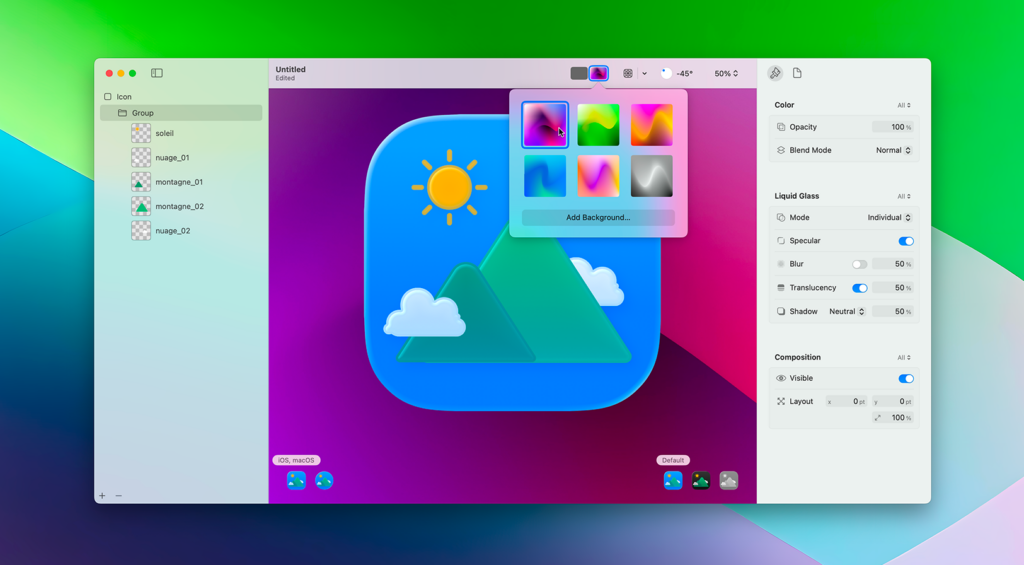Open the Blend Mode Normal dropdown
This screenshot has height=565, width=1024.
(x=893, y=151)
